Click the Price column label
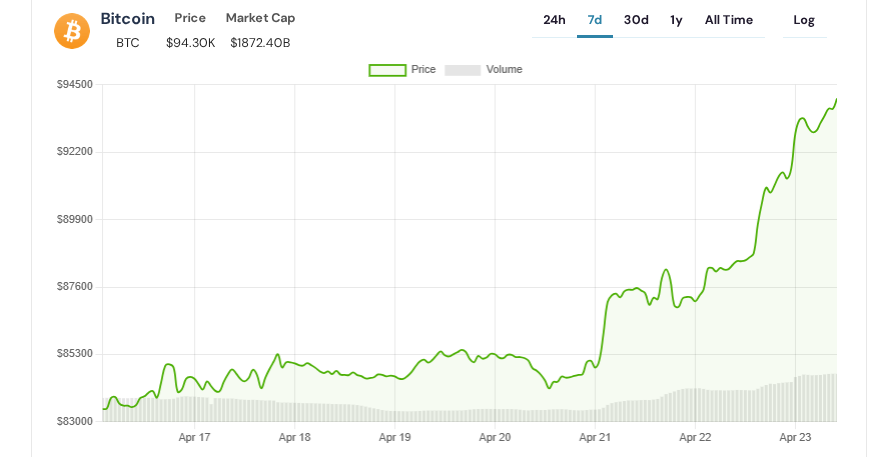Image resolution: width=890 pixels, height=457 pixels. 190,18
